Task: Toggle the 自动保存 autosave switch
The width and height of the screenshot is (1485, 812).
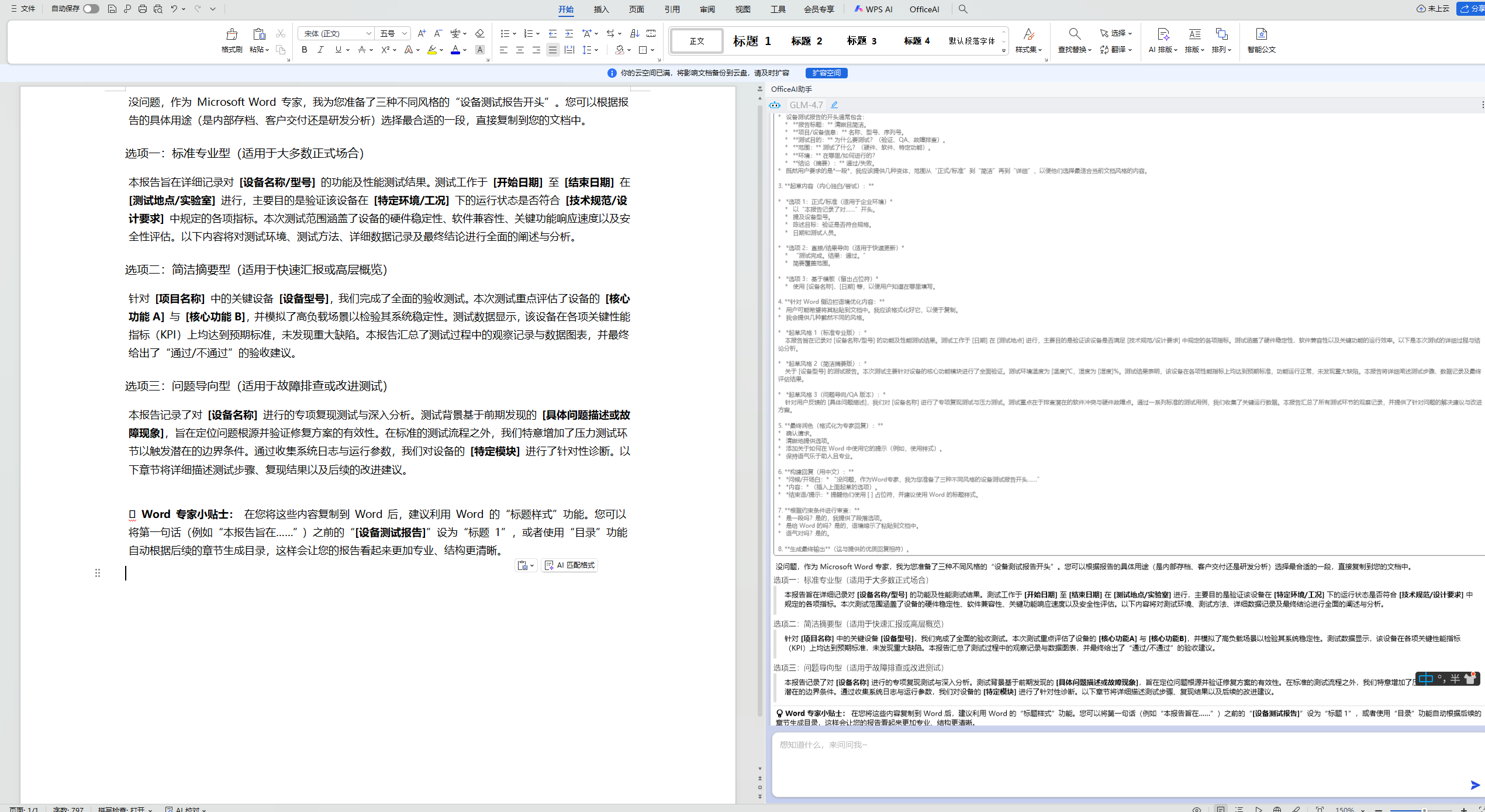Action: point(91,9)
